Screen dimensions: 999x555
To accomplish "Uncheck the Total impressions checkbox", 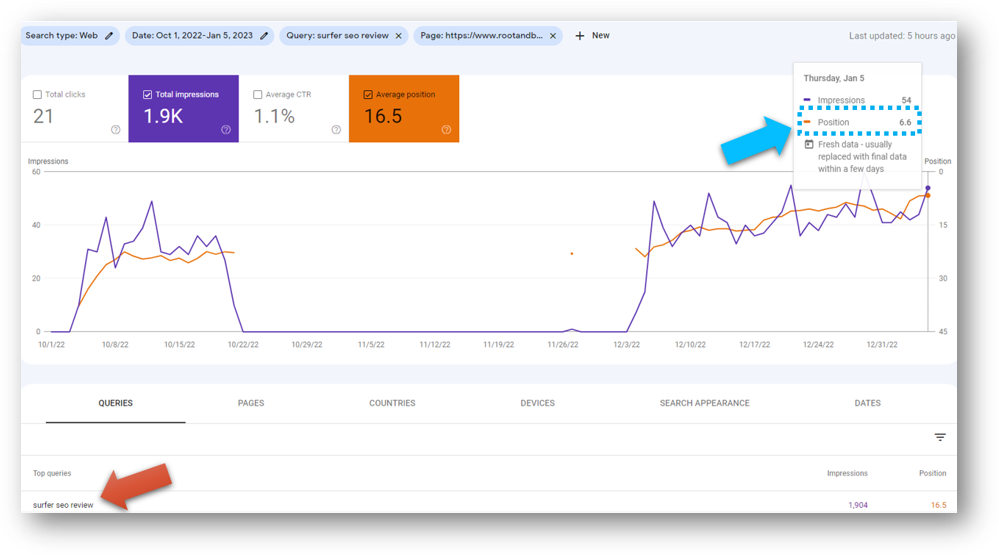I will pos(147,94).
